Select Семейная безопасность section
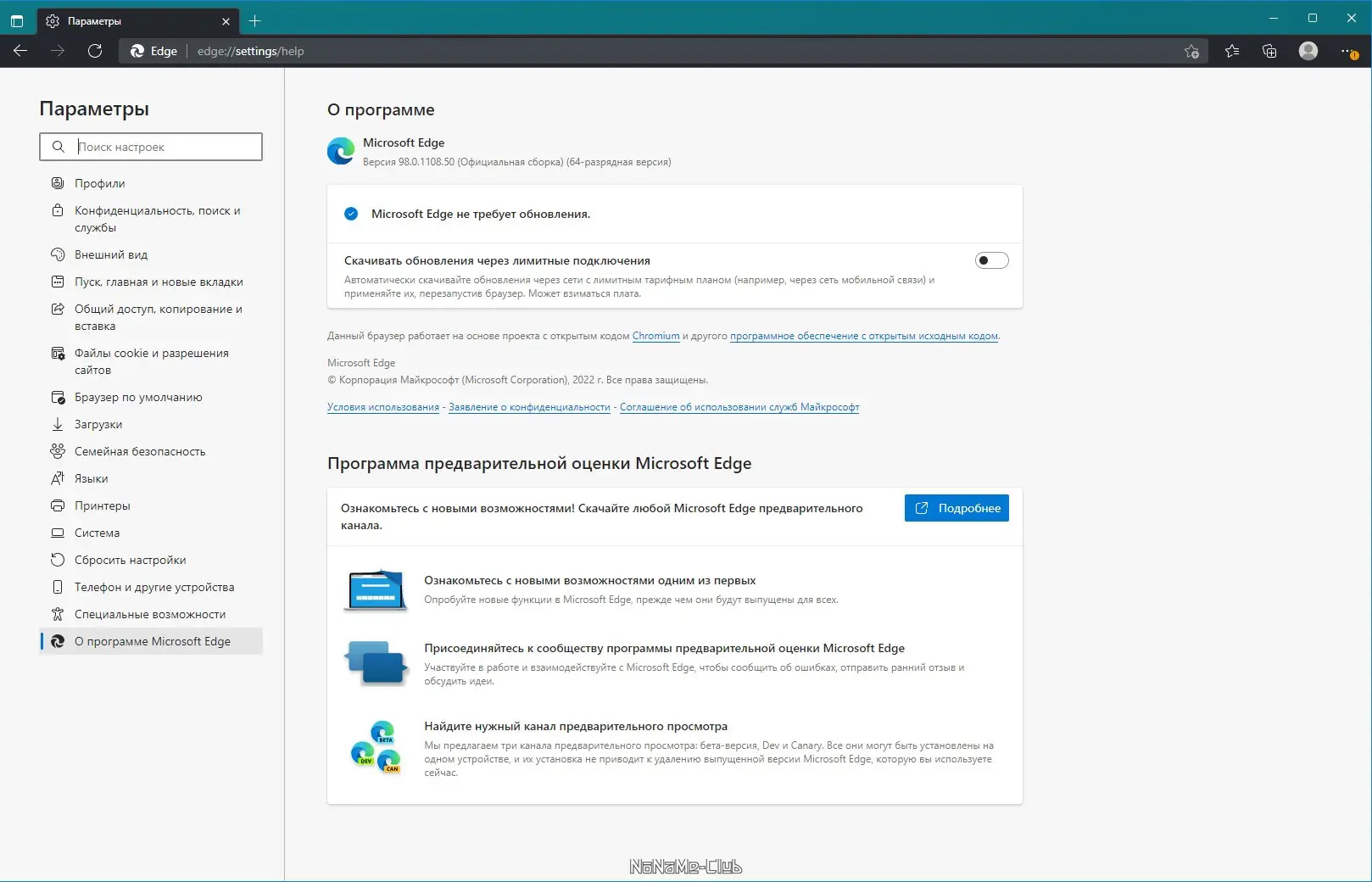Image resolution: width=1372 pixels, height=882 pixels. point(151,451)
